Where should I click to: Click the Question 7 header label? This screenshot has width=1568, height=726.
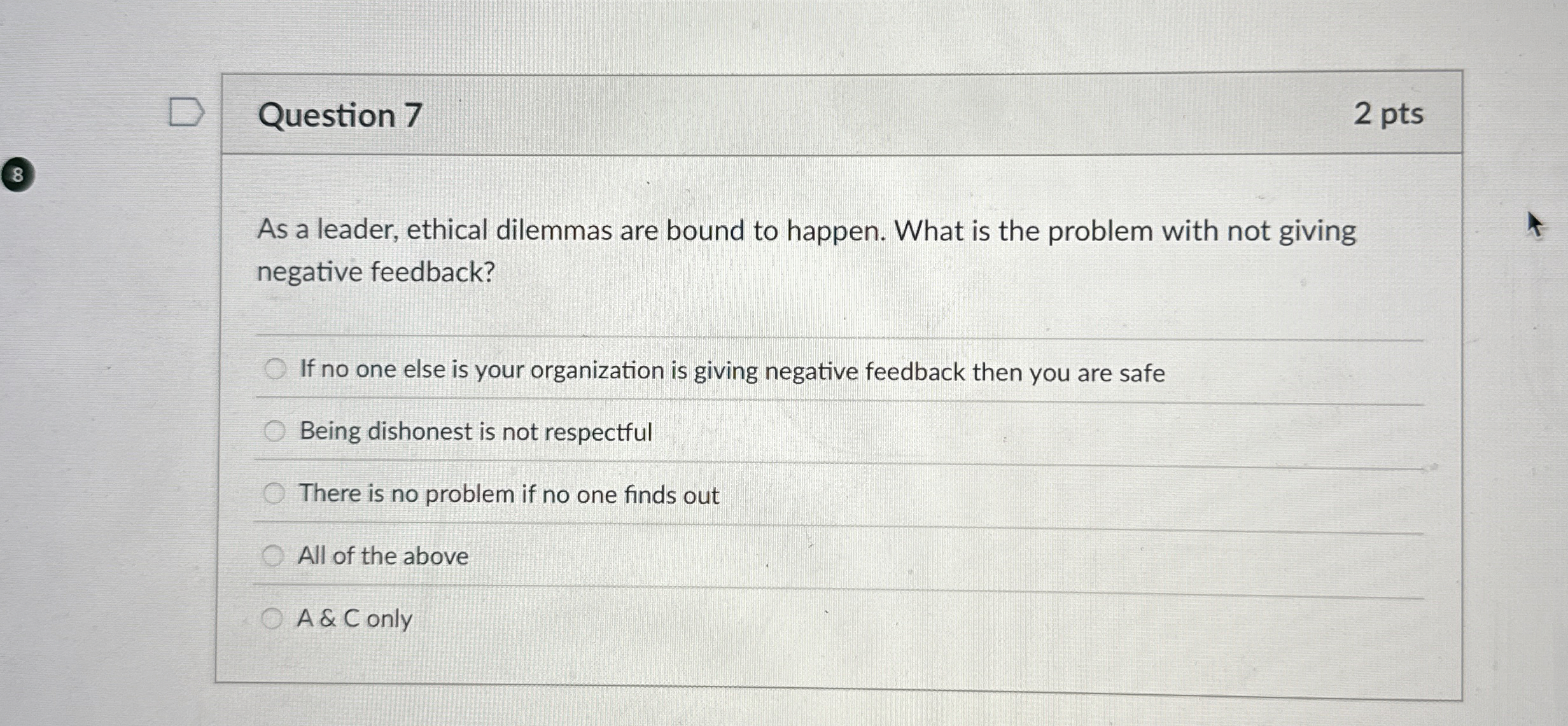[339, 116]
